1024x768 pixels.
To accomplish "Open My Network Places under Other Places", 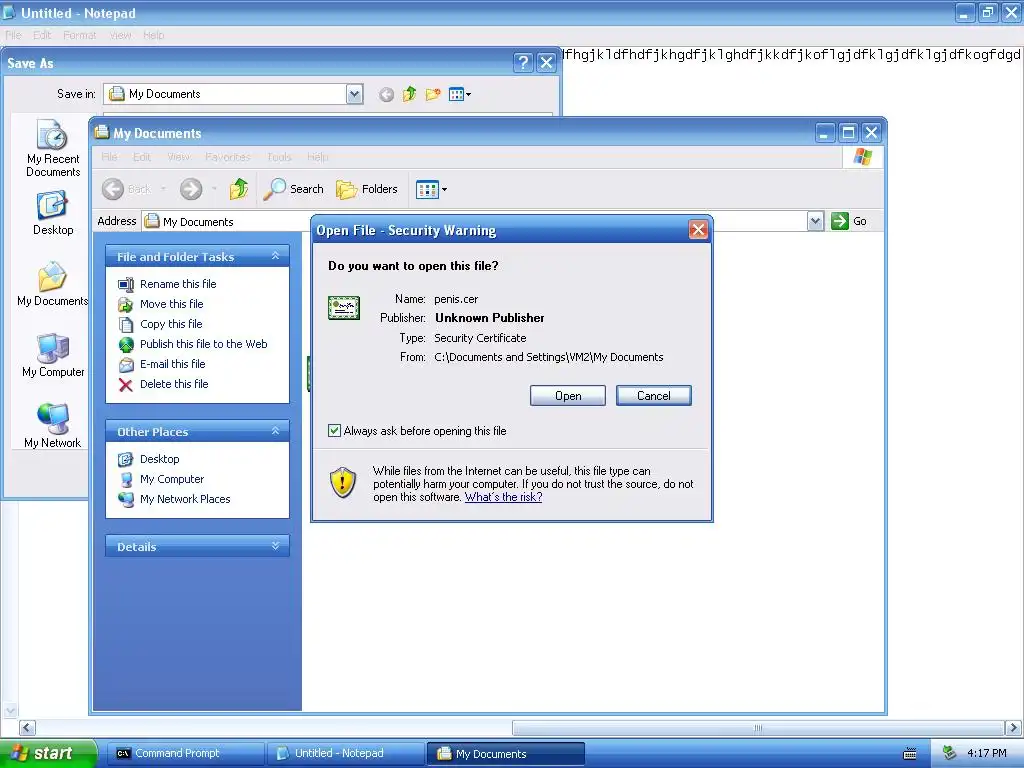I will [x=185, y=499].
